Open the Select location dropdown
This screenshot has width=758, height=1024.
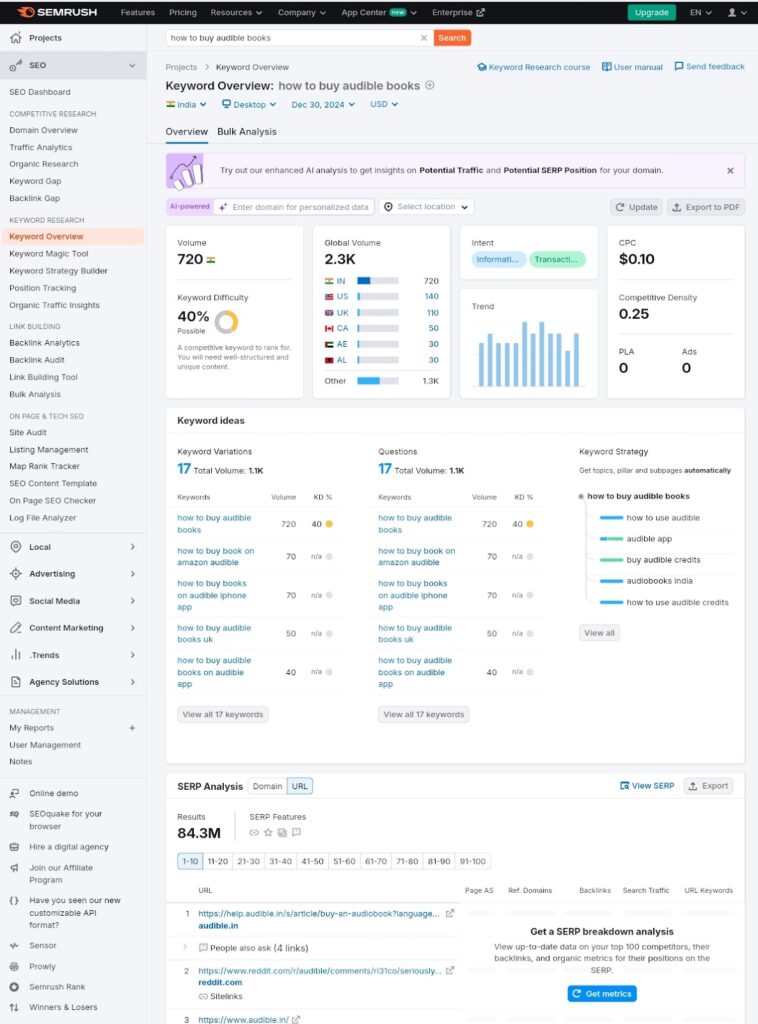[426, 207]
